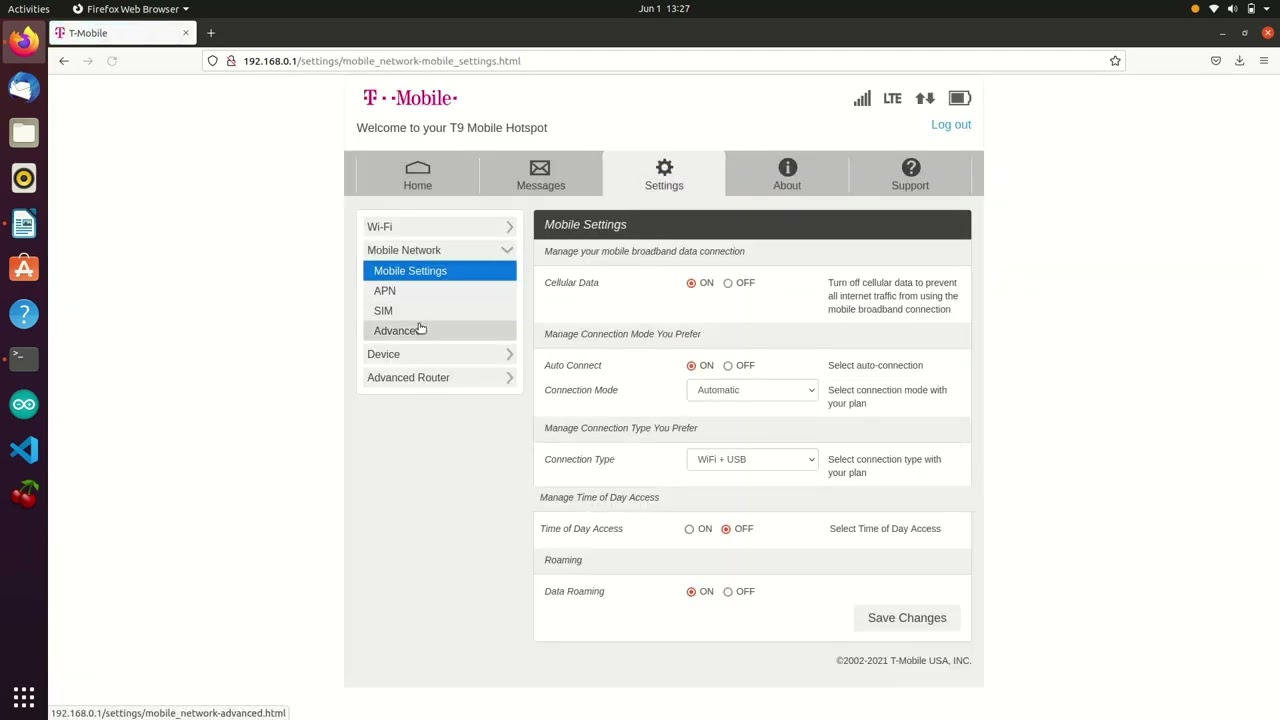
Task: Open Firefox Pocket save icon
Action: (x=1216, y=61)
